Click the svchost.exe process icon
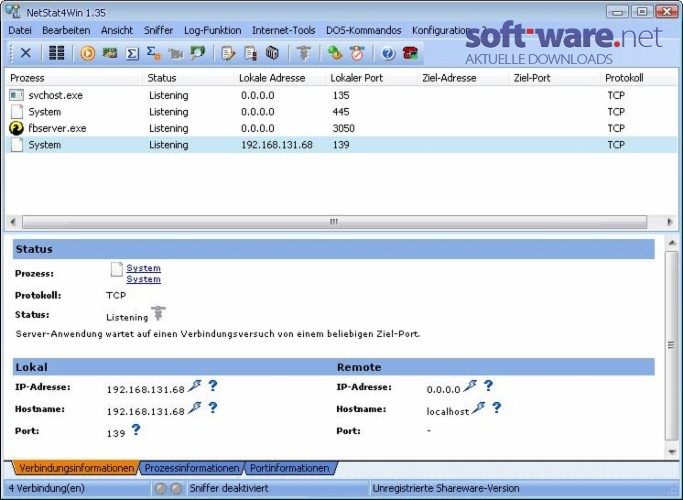Screen dimensions: 683x500 click(x=17, y=95)
